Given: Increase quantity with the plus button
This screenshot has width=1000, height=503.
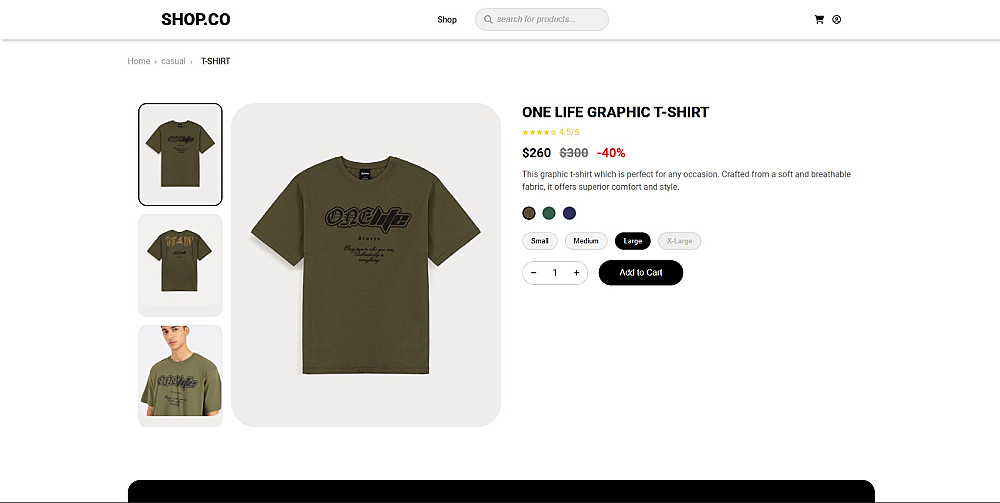Looking at the screenshot, I should (576, 272).
